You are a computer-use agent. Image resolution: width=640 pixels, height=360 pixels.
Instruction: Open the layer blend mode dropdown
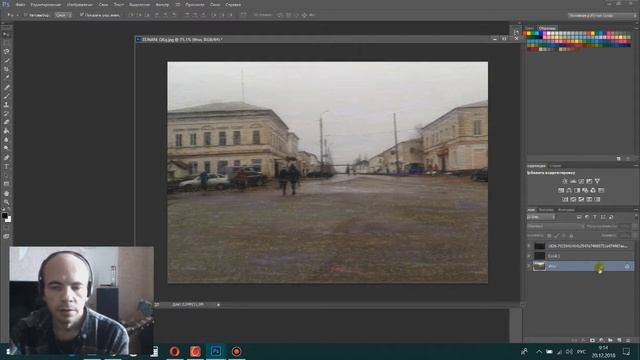tap(556, 226)
